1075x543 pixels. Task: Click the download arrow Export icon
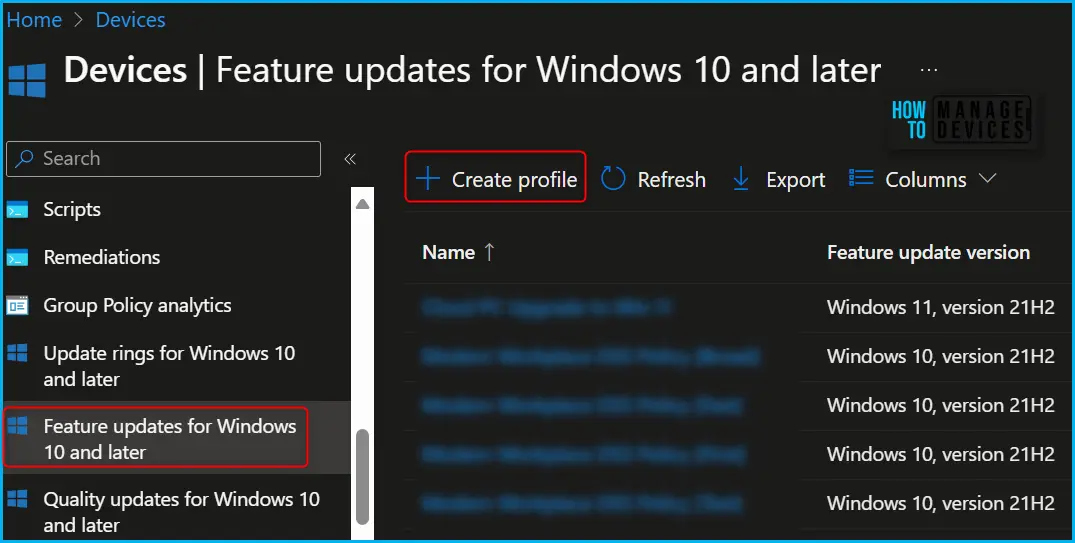click(x=741, y=180)
